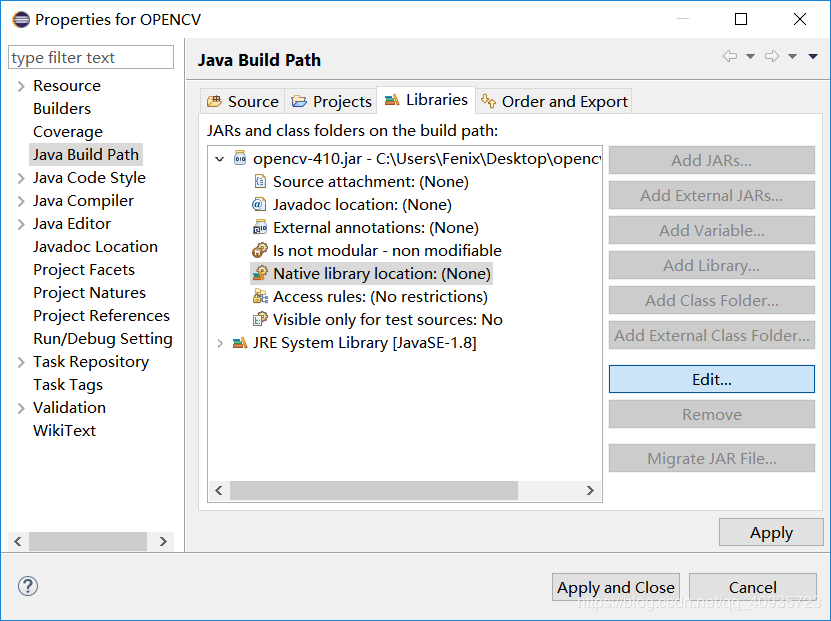Image resolution: width=831 pixels, height=621 pixels.
Task: Select Javadoc Location in the sidebar
Action: pos(95,247)
